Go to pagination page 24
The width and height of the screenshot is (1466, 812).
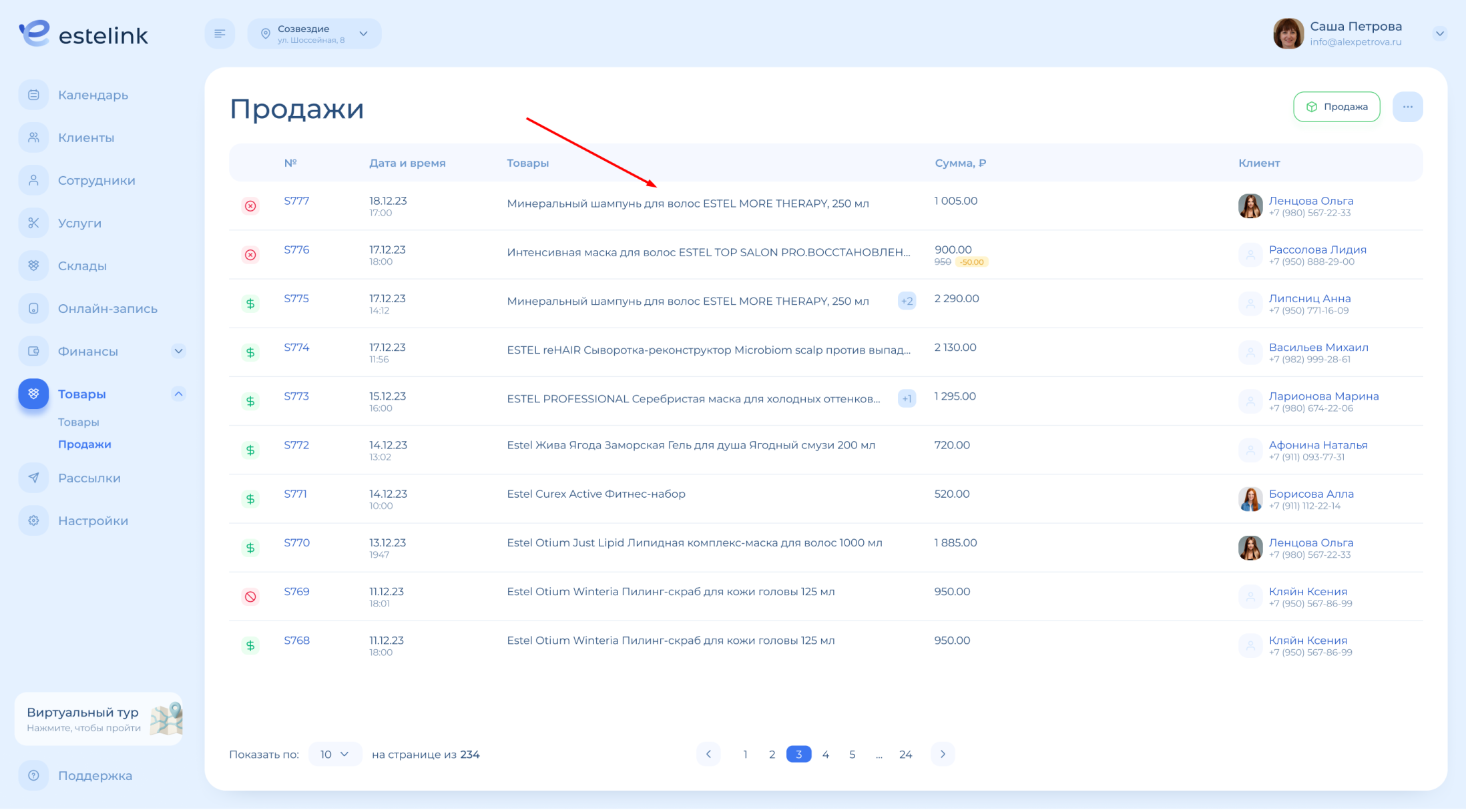pyautogui.click(x=905, y=754)
